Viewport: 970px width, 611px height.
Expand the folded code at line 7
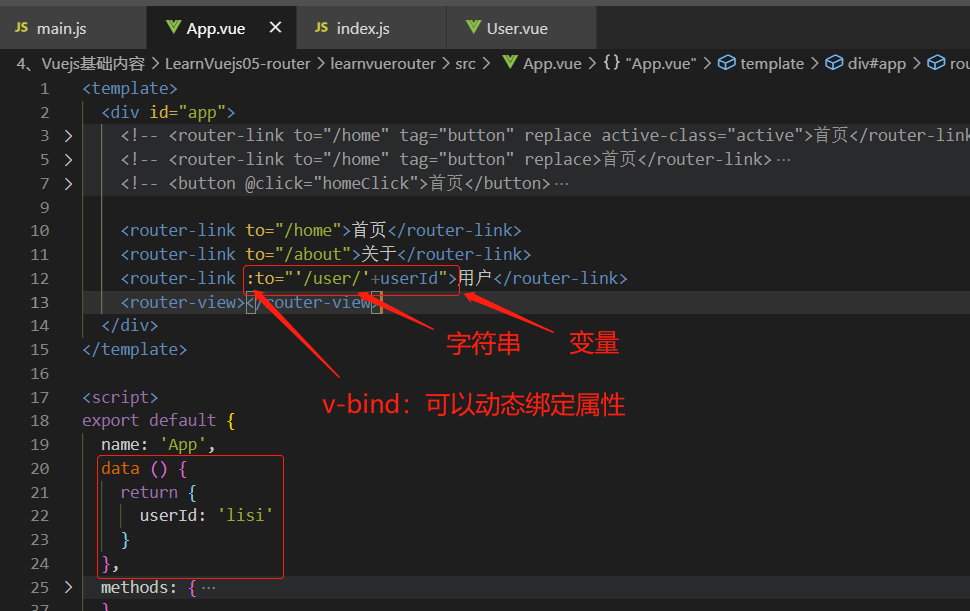coord(68,184)
